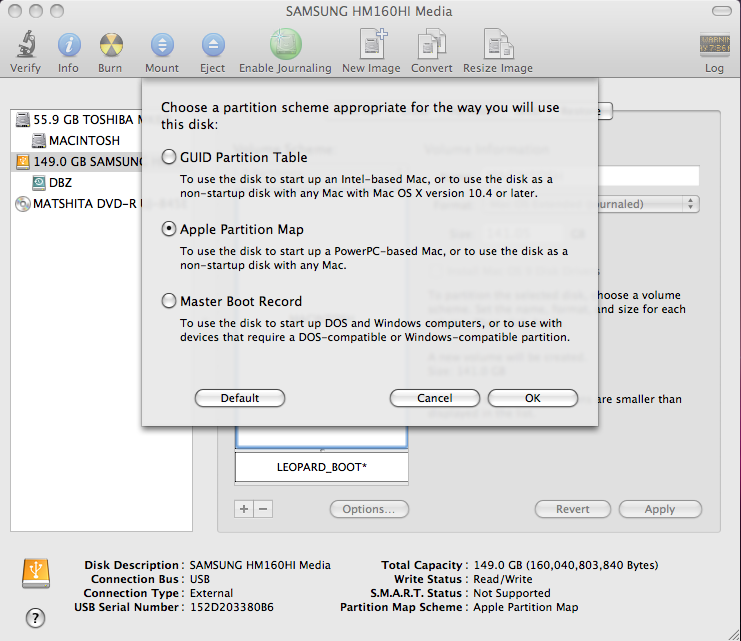Remove partition with minus button

pyautogui.click(x=263, y=509)
